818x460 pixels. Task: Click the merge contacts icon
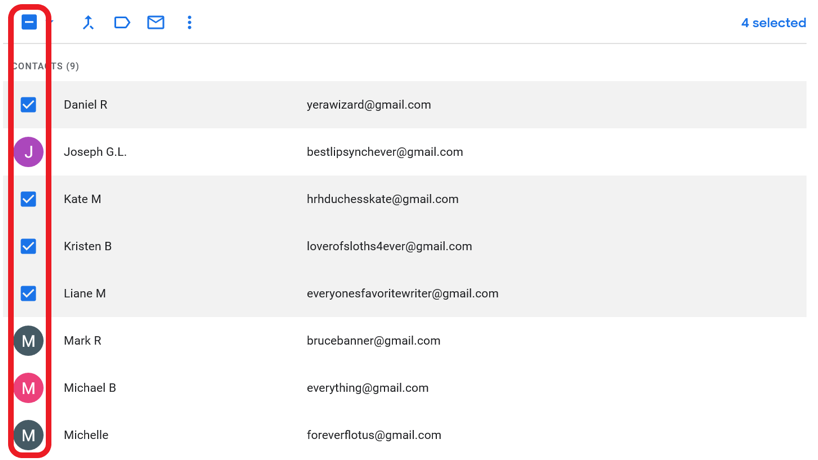pos(88,22)
